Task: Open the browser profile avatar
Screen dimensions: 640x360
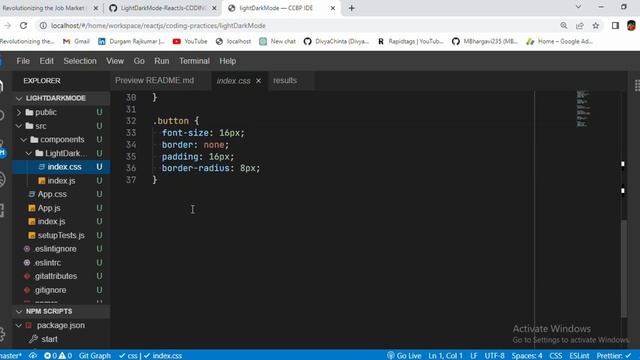Action: click(x=631, y=25)
